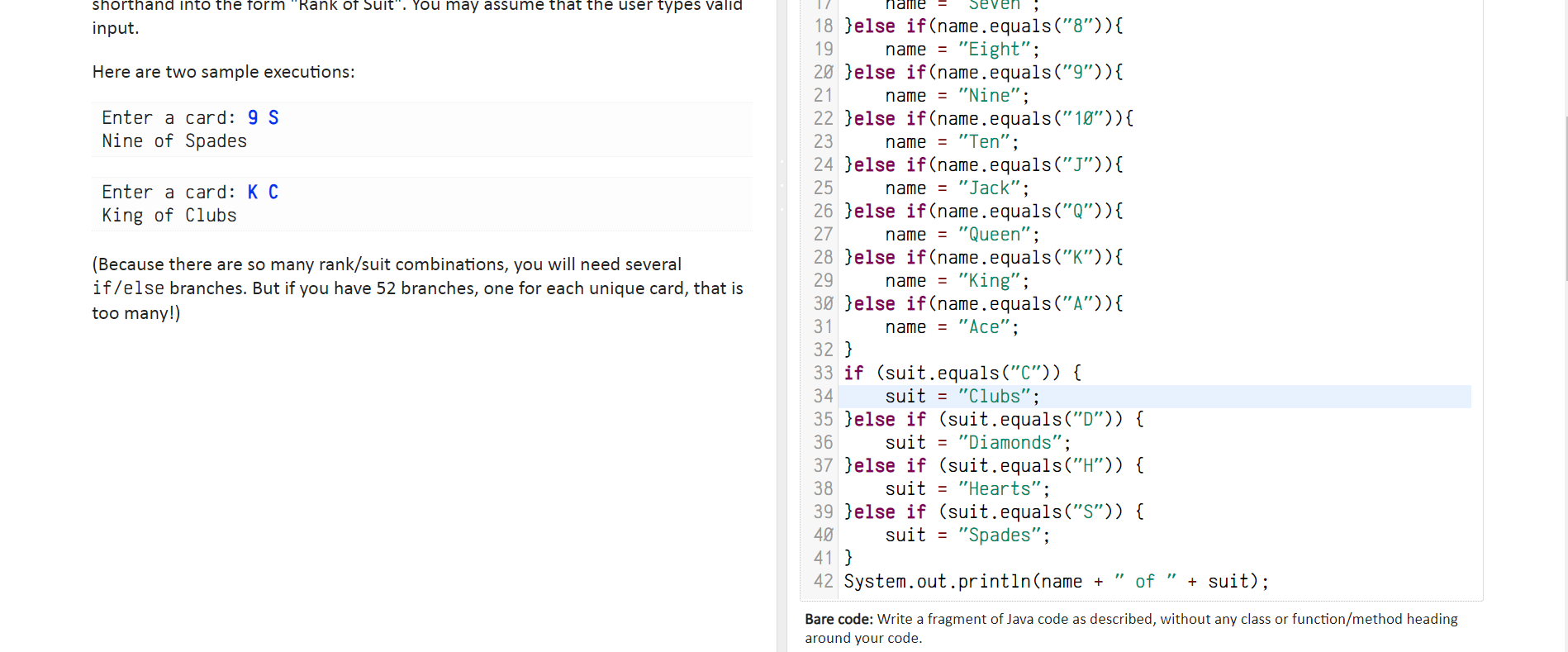This screenshot has width=1568, height=652.
Task: Click code line suit = "Hearts"
Action: pyautogui.click(x=968, y=488)
